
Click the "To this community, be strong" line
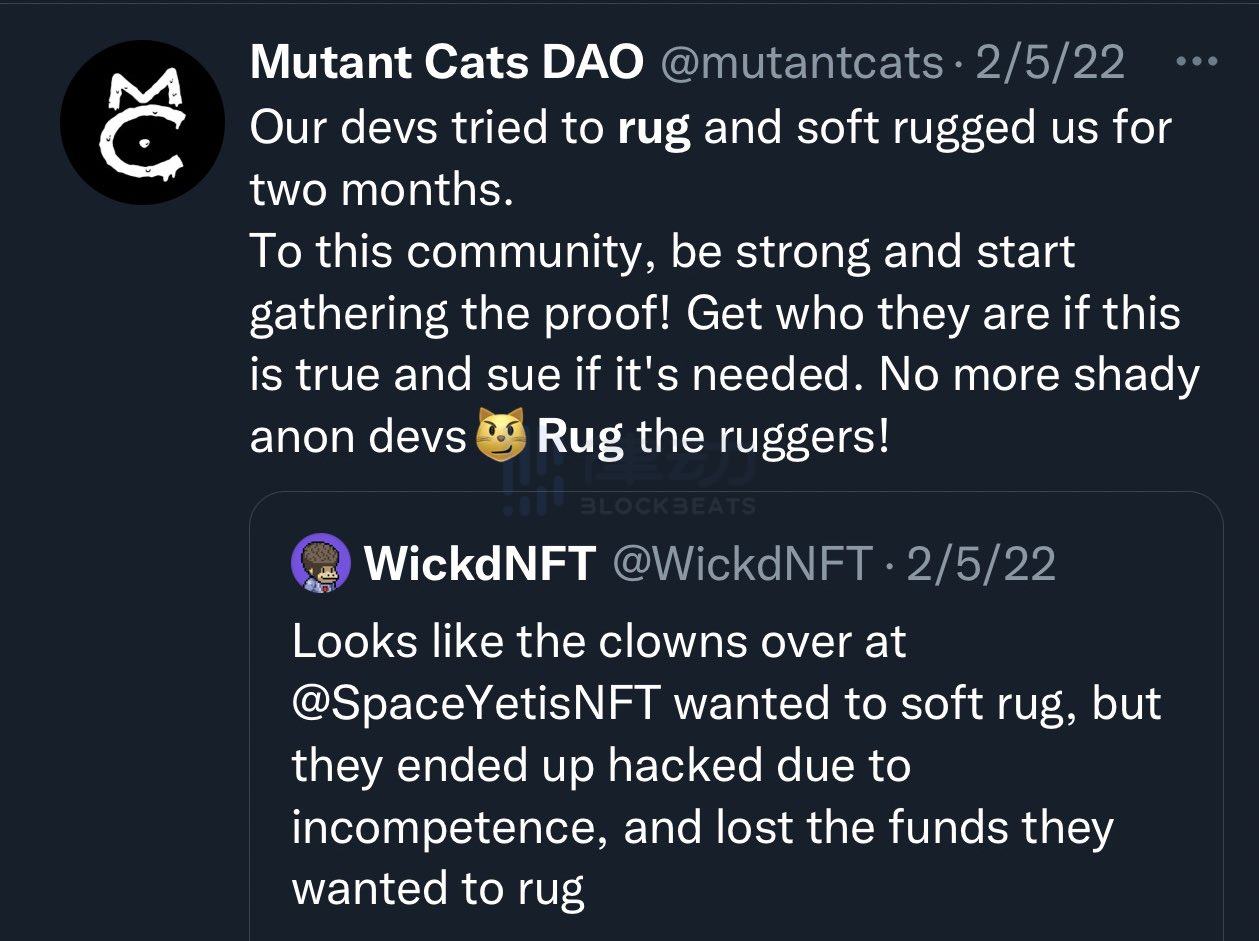[662, 251]
